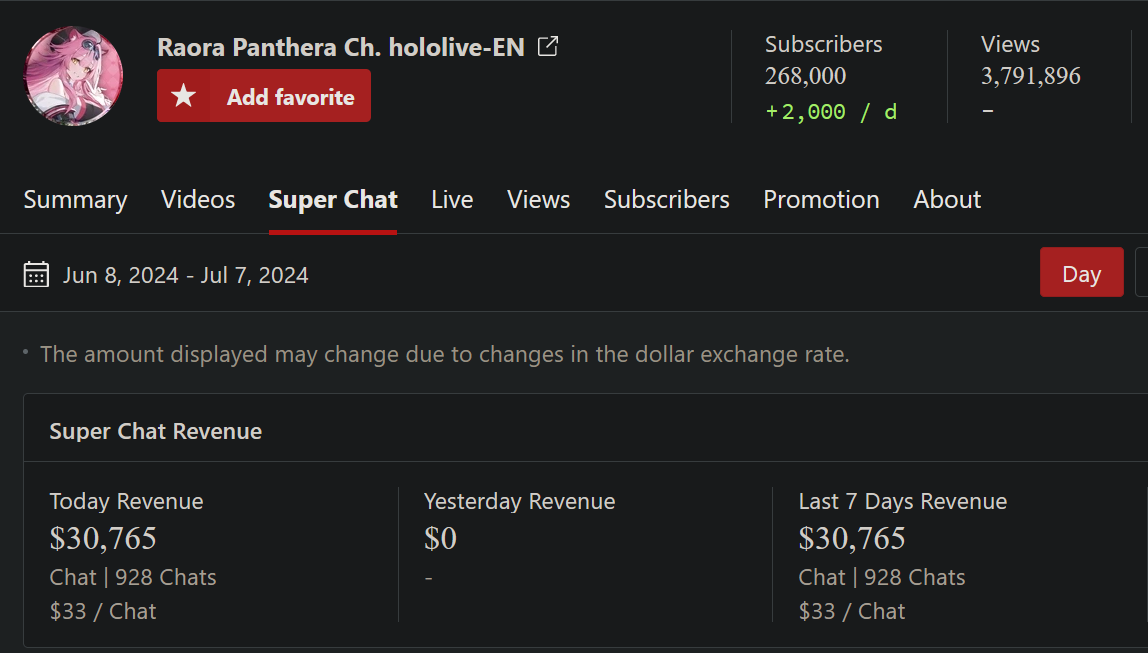Switch to the Subscribers tab
This screenshot has height=653, width=1148.
click(667, 200)
